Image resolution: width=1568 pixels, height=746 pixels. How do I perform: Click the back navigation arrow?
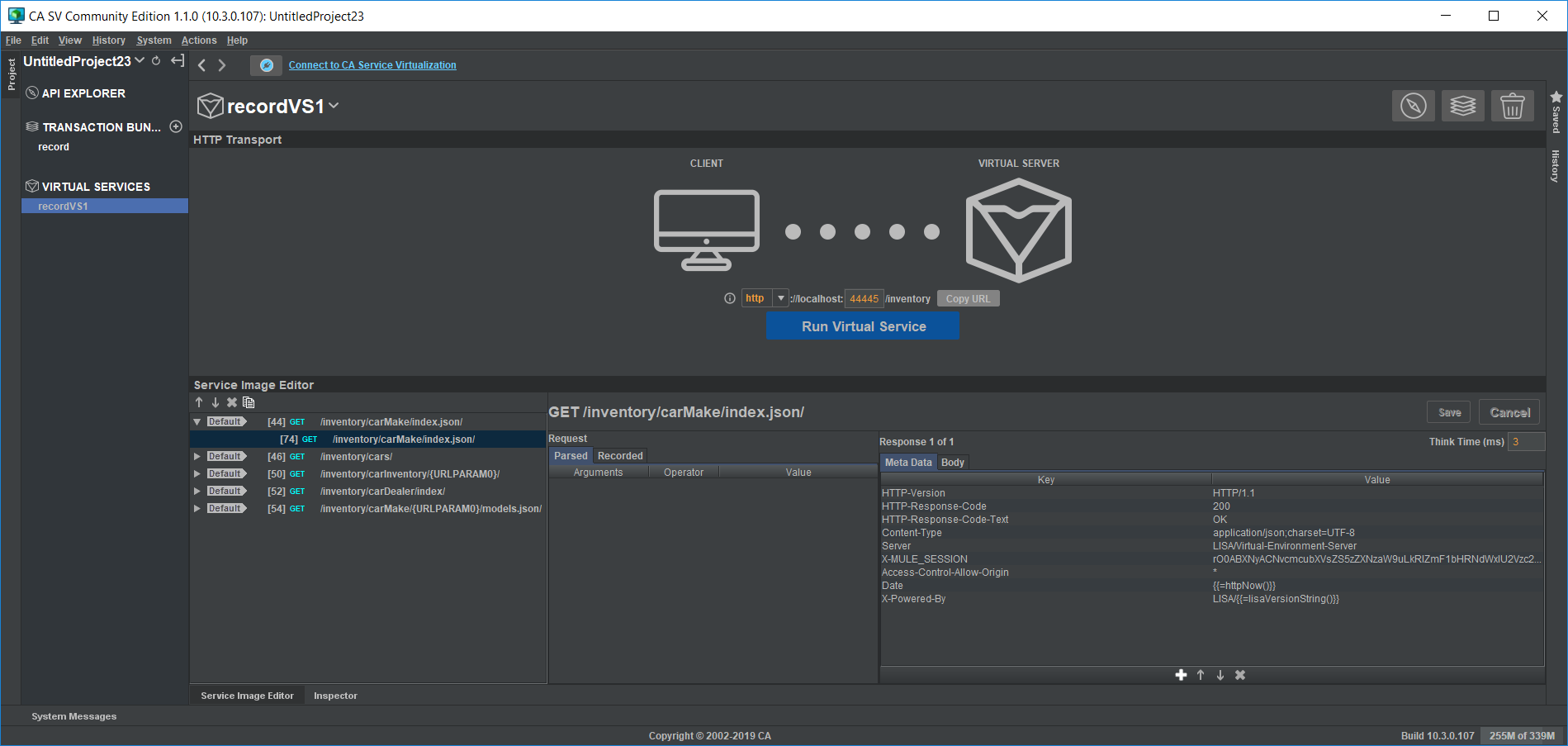tap(201, 65)
